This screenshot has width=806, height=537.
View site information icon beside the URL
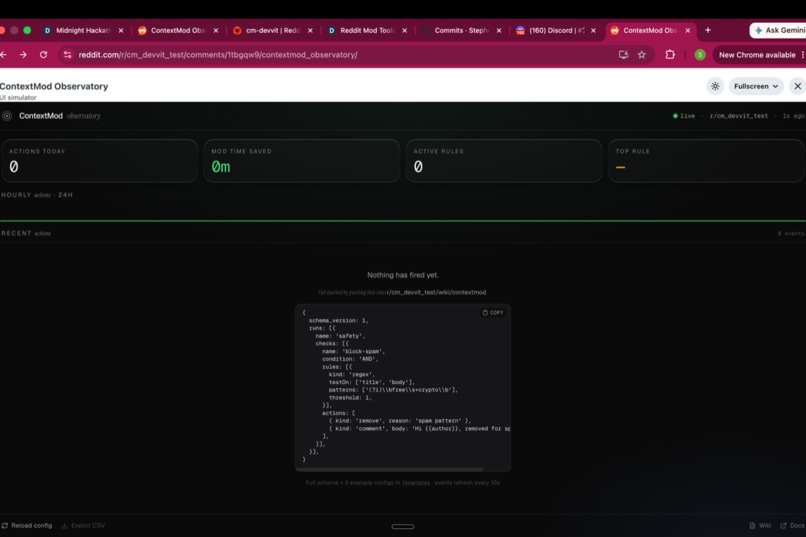point(67,54)
